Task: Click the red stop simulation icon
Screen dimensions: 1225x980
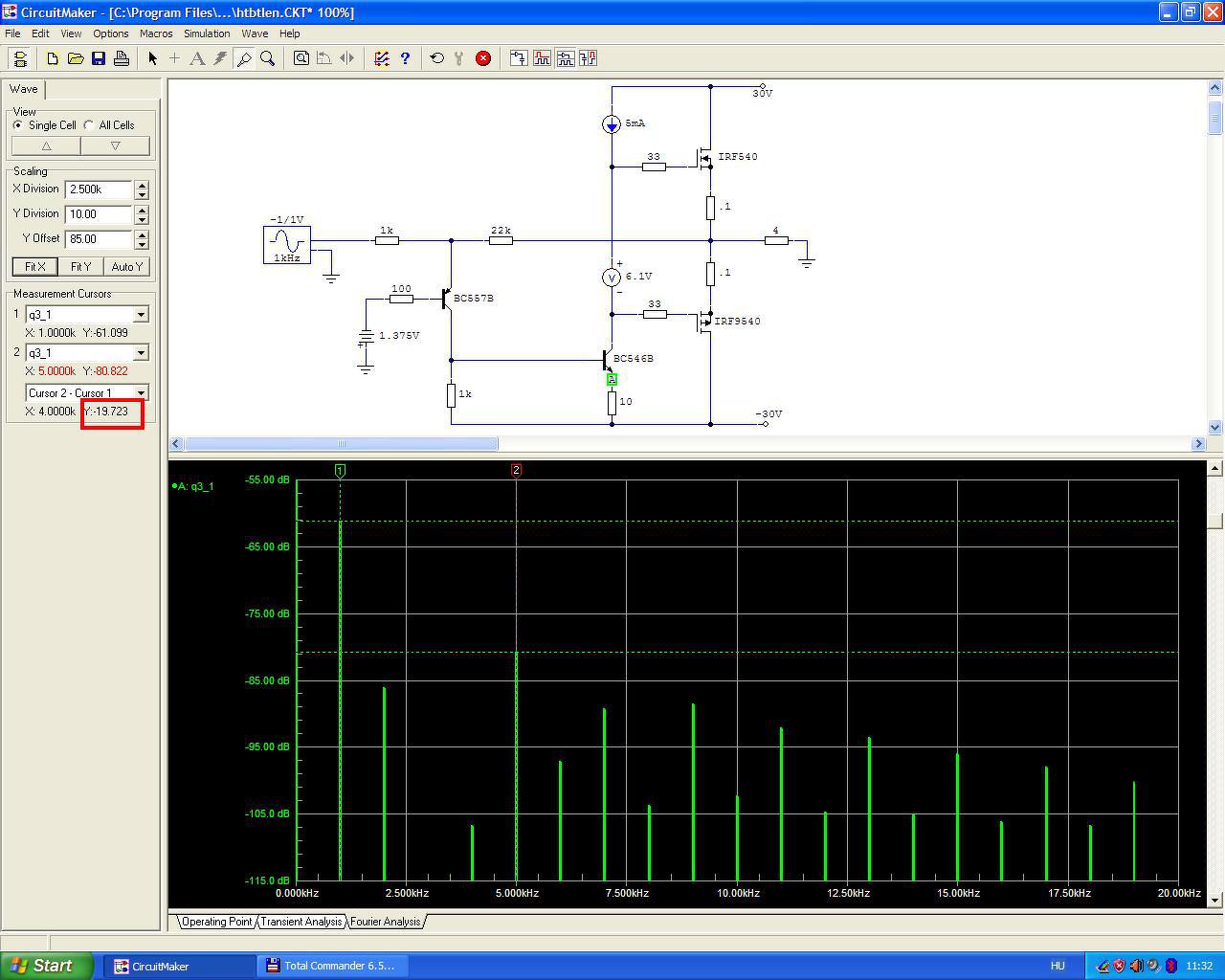Action: pyautogui.click(x=483, y=58)
